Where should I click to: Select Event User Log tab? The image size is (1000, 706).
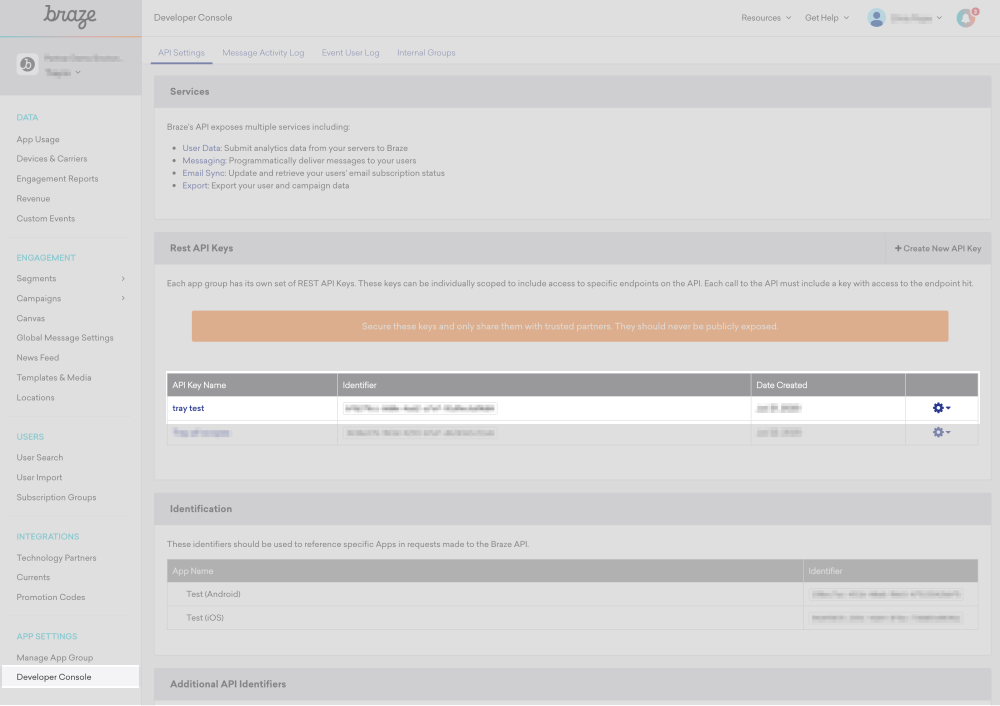(350, 52)
